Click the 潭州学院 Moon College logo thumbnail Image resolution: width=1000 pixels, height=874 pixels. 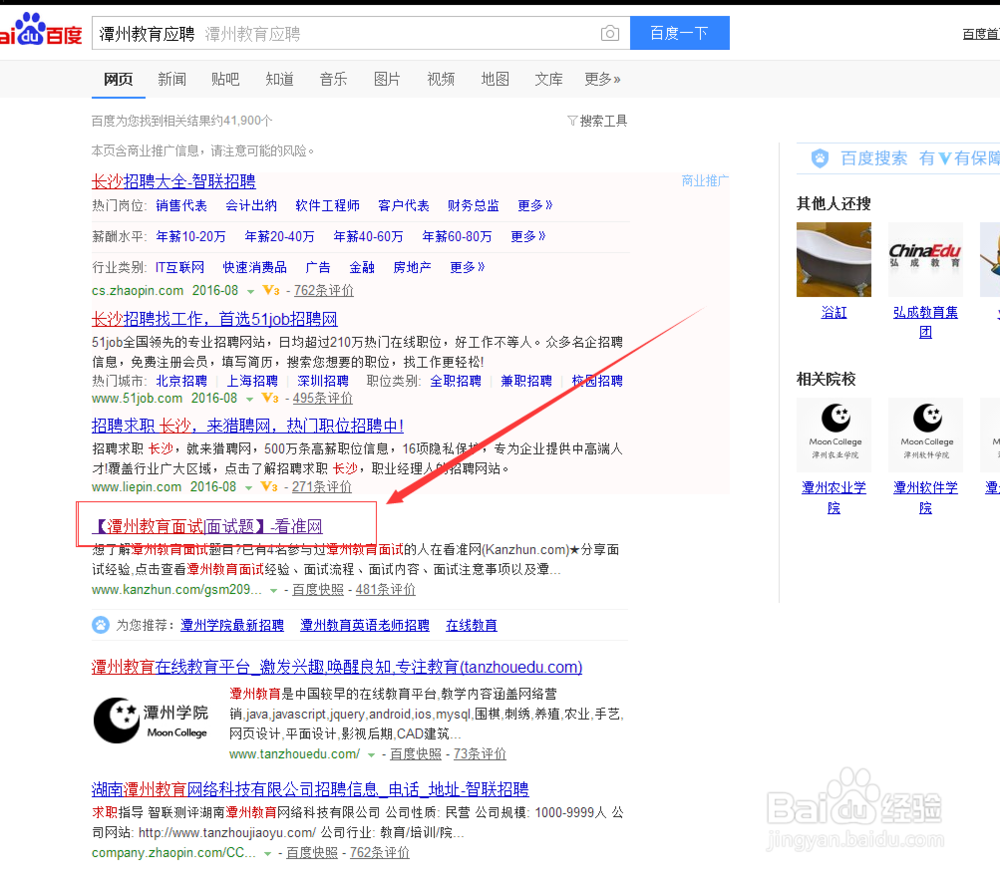[x=151, y=720]
